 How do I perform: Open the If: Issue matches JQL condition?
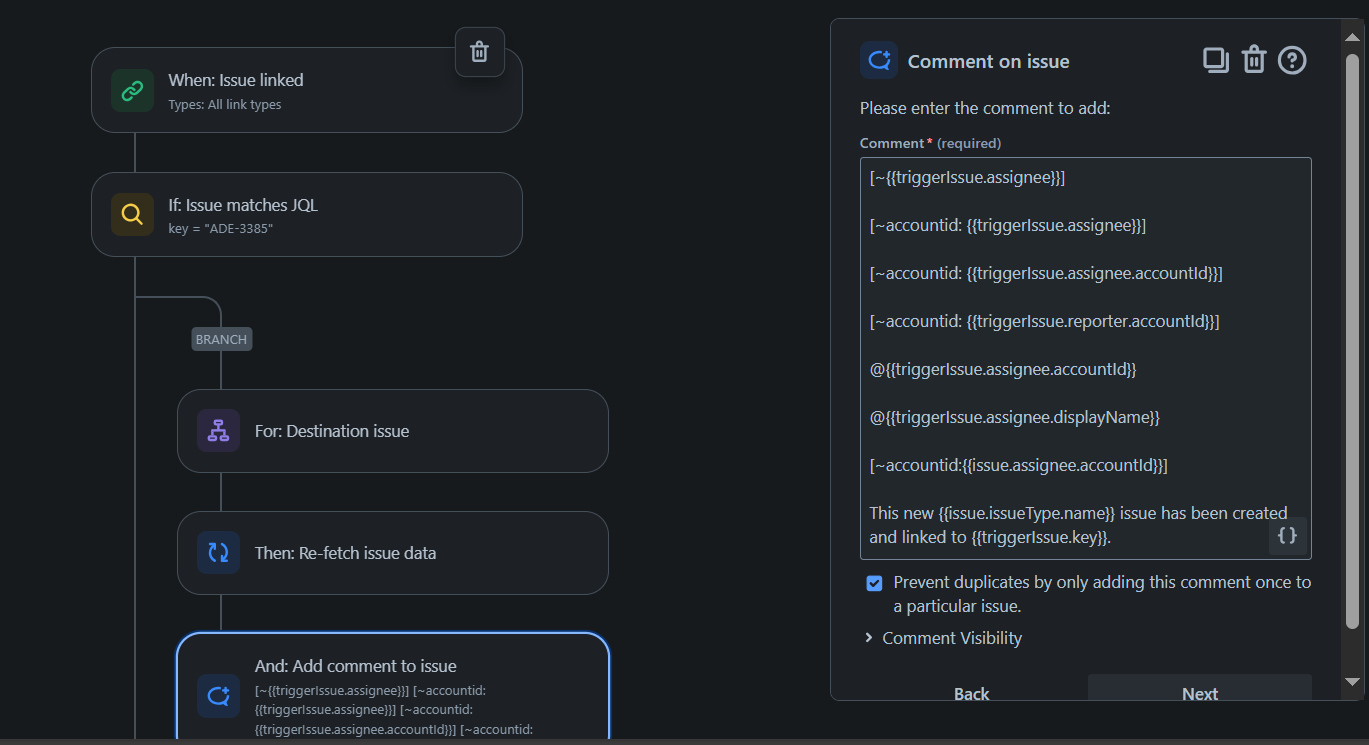click(x=307, y=214)
